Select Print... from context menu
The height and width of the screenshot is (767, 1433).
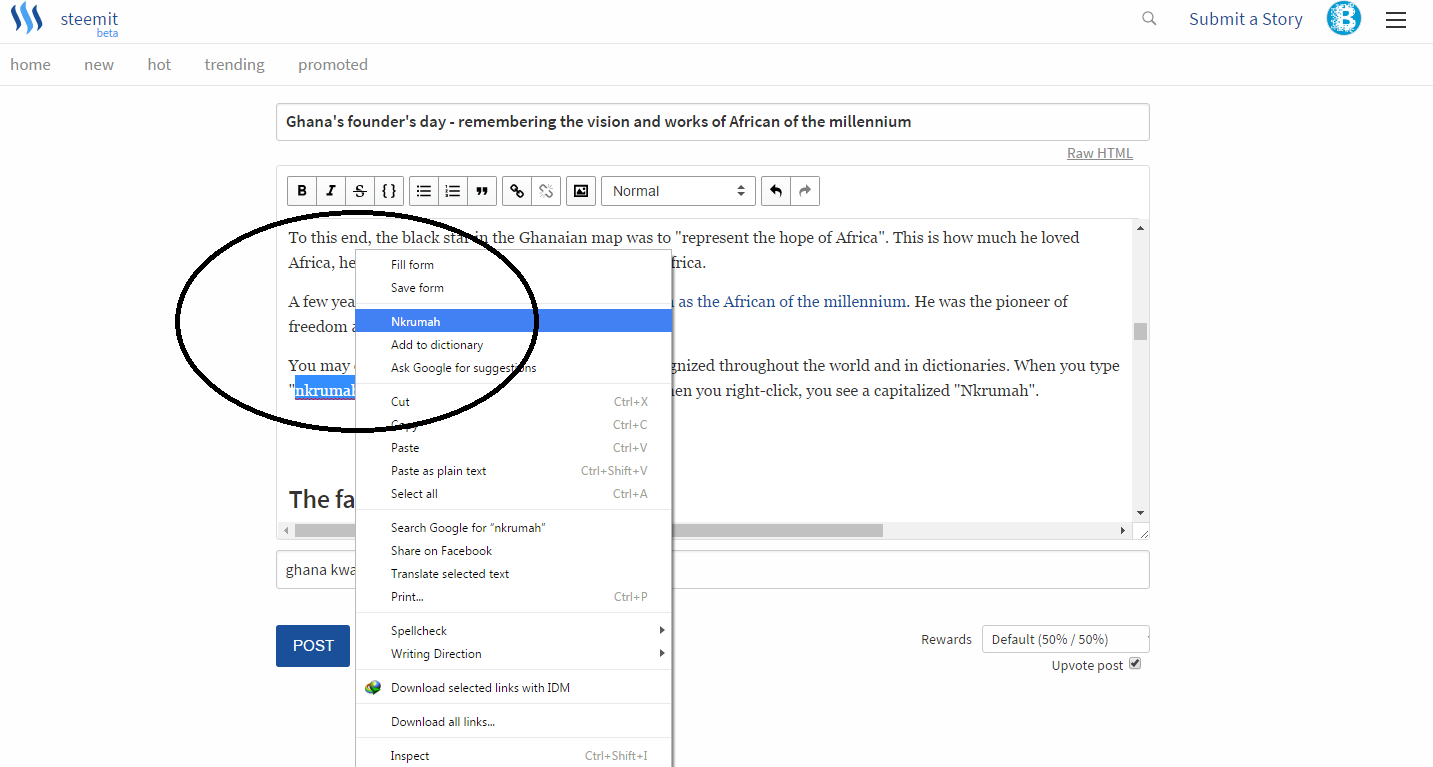click(x=514, y=597)
